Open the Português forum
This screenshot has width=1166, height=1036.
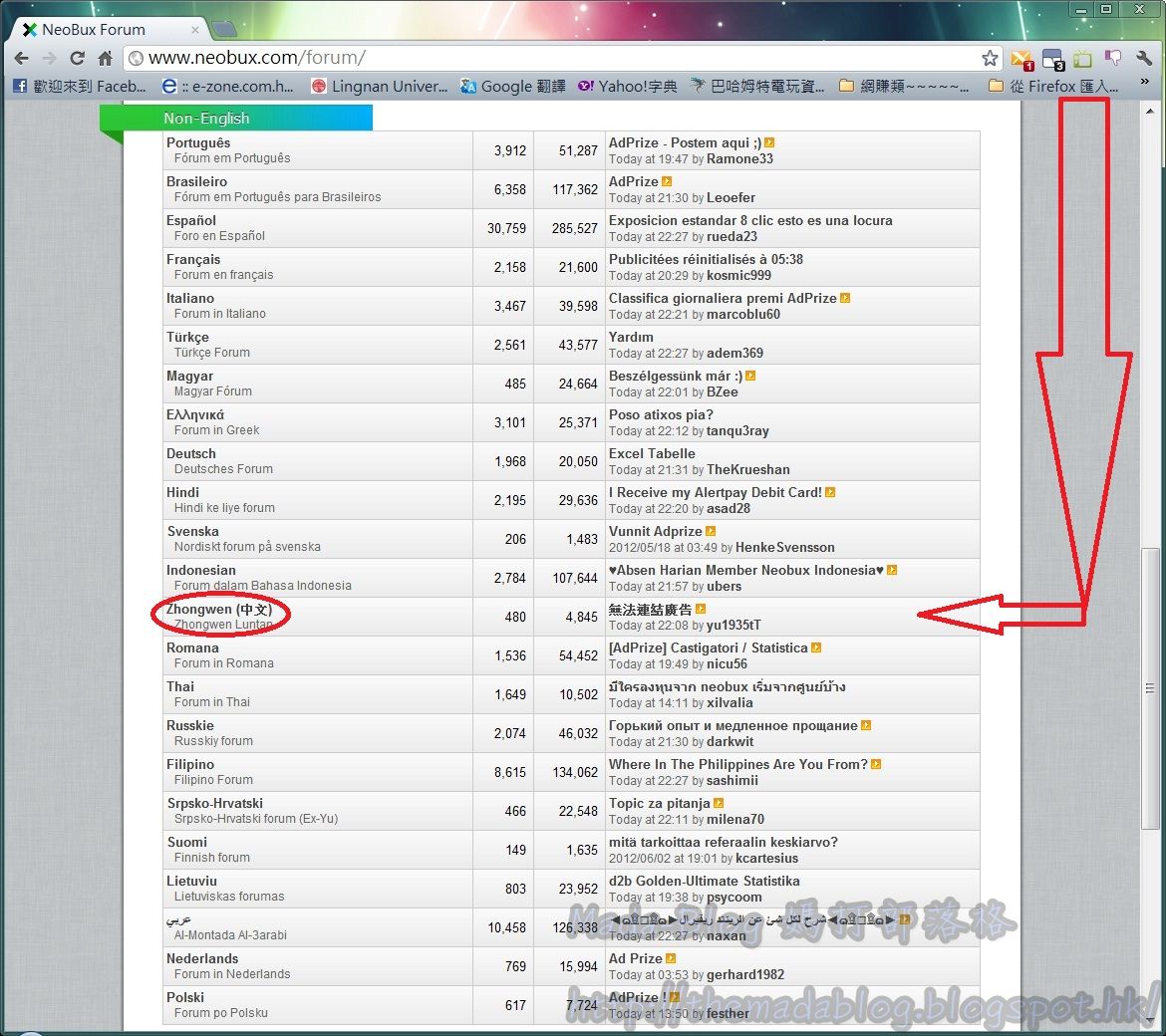click(197, 142)
